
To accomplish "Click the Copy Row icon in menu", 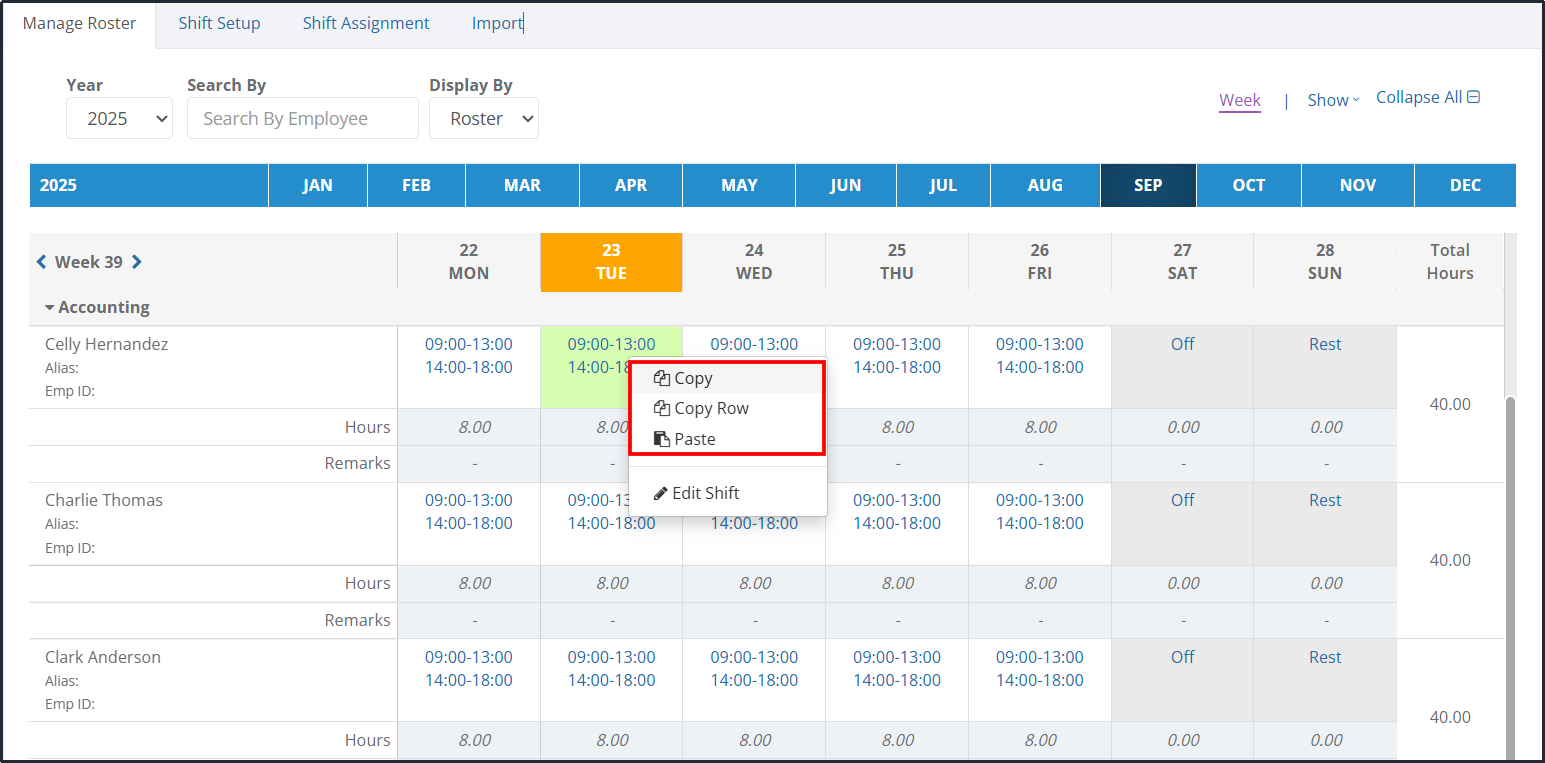I will click(661, 408).
